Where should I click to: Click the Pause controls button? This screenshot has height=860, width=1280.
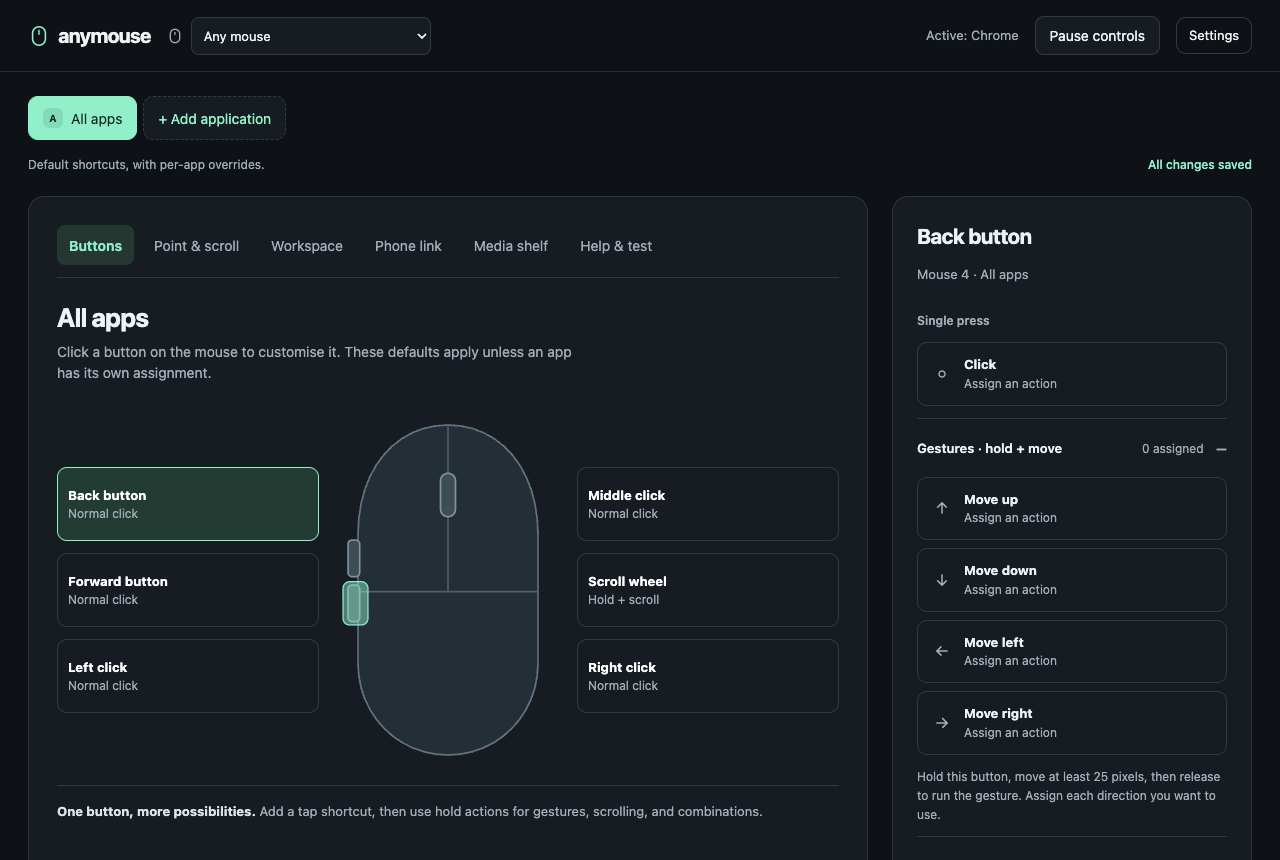[x=1097, y=35]
